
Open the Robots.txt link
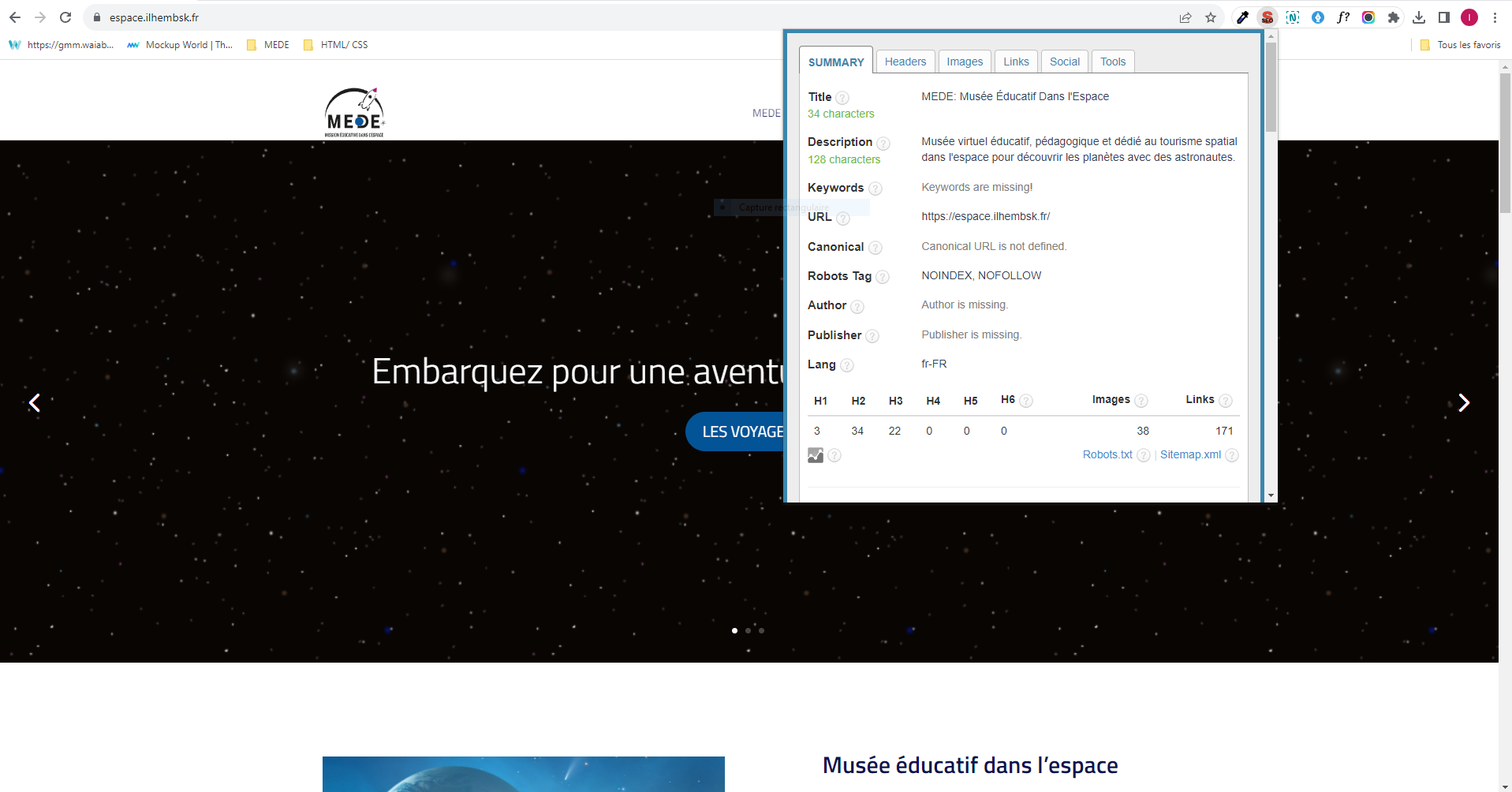coord(1107,454)
